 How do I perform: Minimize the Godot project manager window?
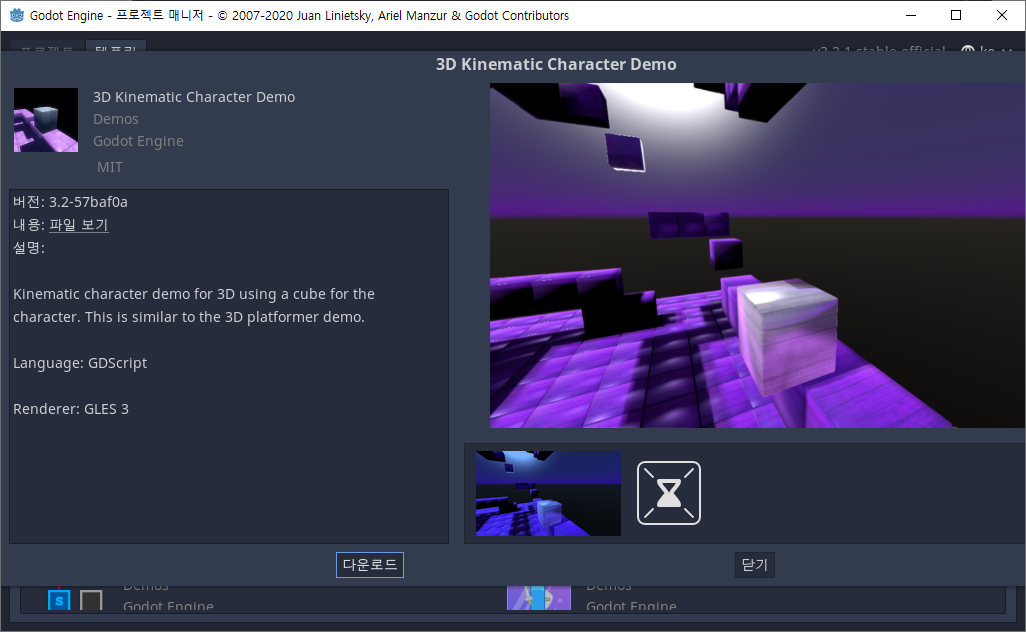tap(910, 15)
